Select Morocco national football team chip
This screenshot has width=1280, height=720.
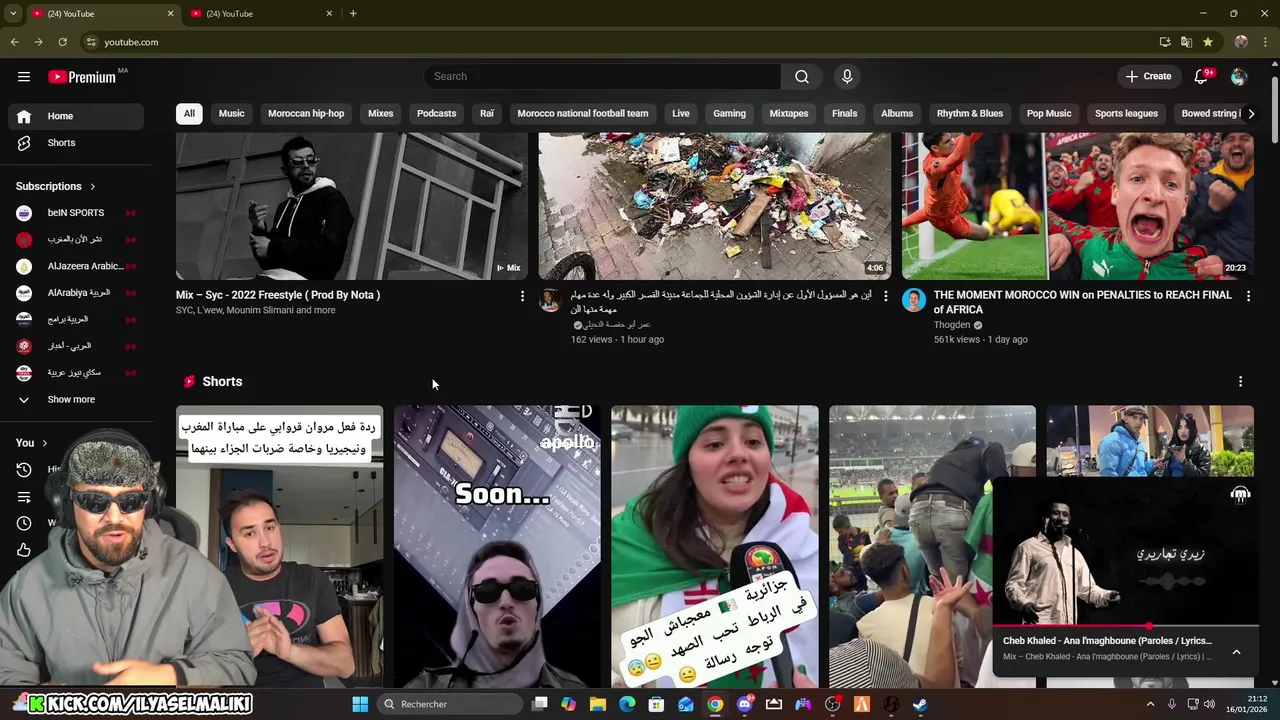(x=583, y=113)
